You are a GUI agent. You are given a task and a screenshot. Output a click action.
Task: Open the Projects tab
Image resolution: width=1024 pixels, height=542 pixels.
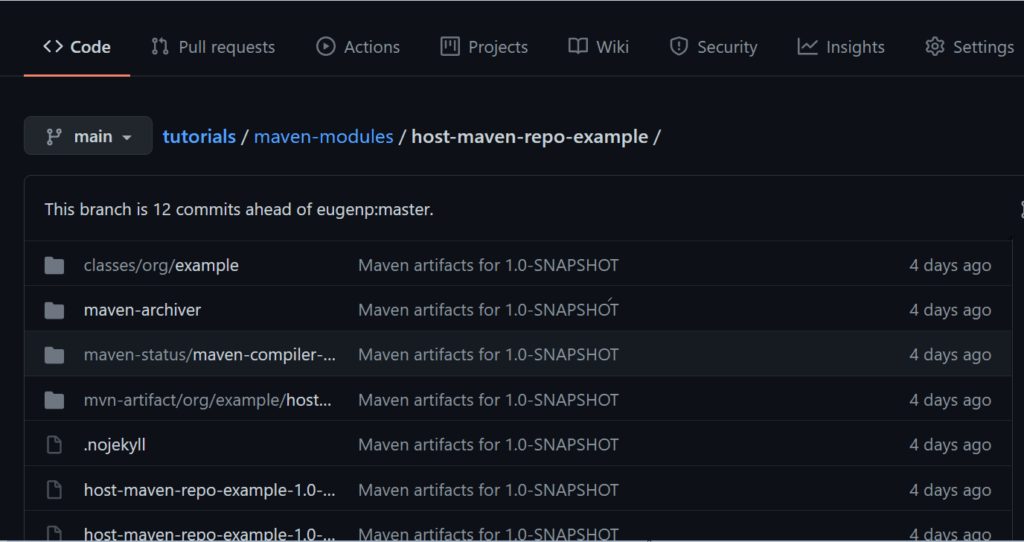tap(484, 47)
